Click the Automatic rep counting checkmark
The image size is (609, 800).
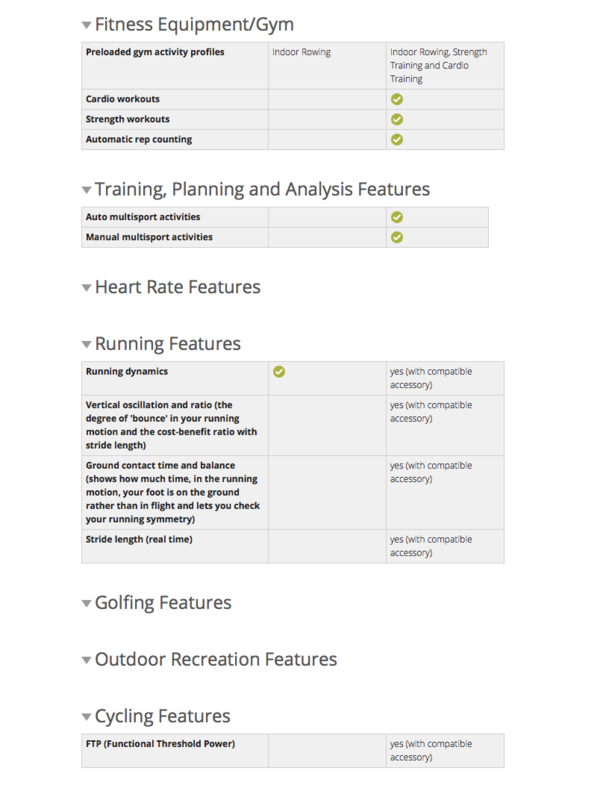click(x=397, y=139)
